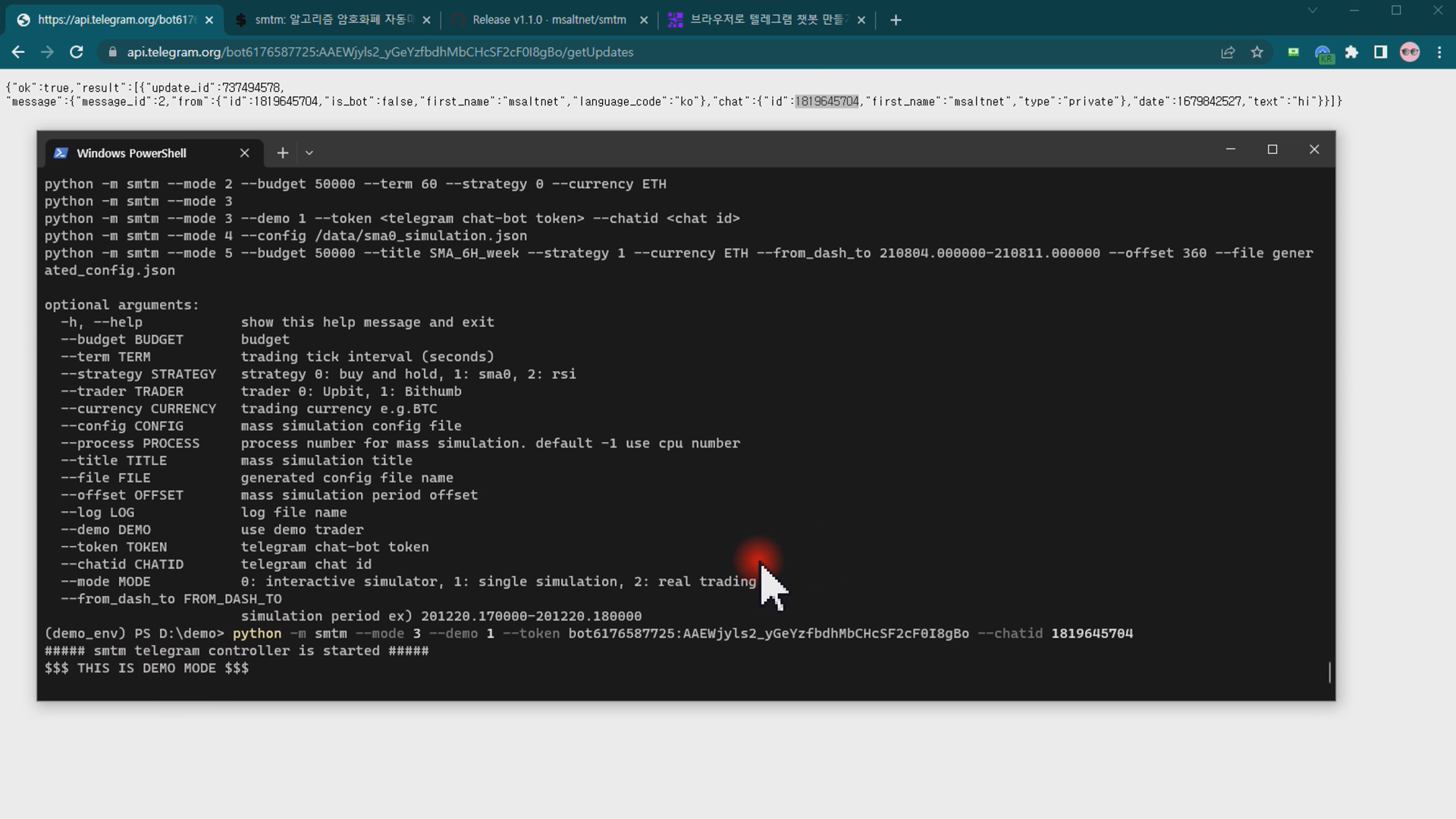
Task: Reload the Telegram API page
Action: [x=77, y=52]
